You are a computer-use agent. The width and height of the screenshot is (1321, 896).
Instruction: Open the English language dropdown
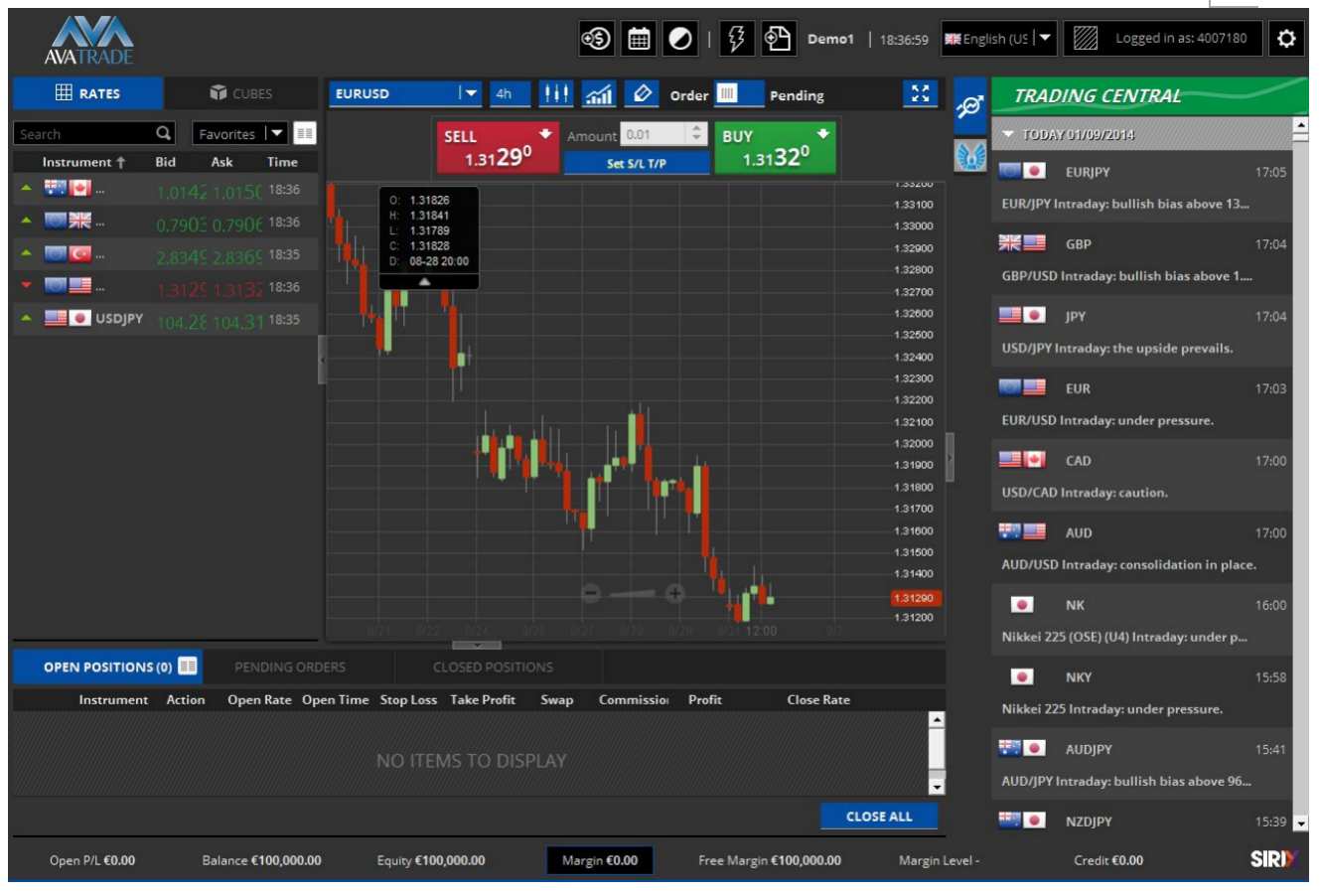coord(1044,39)
